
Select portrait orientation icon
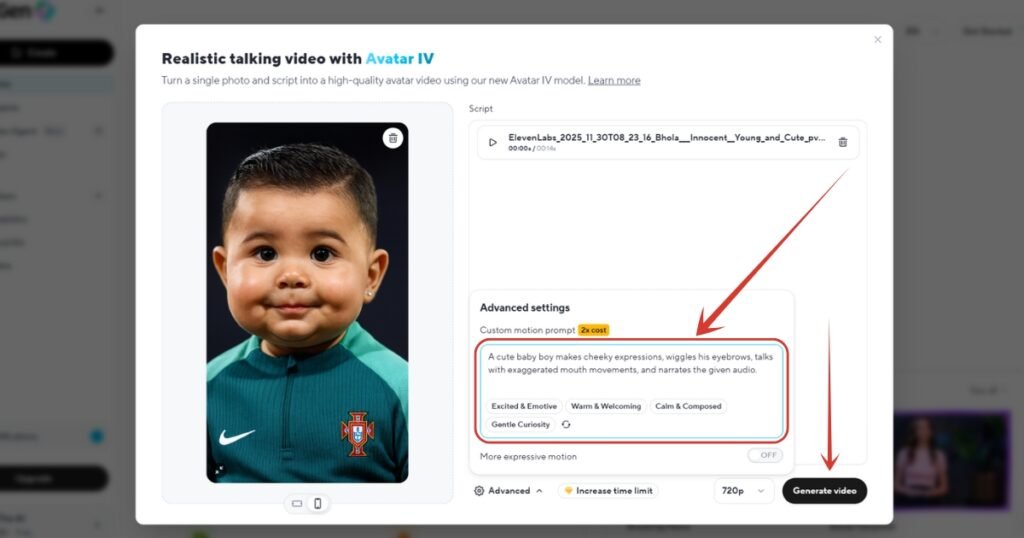318,503
